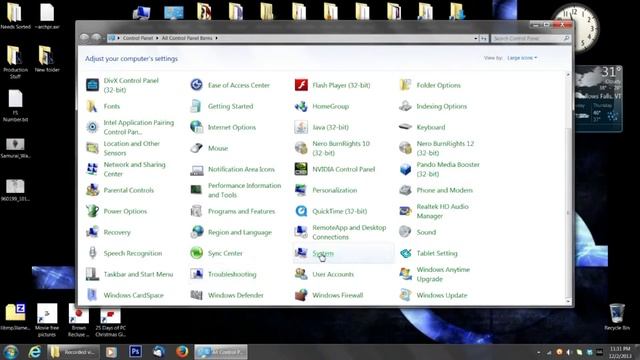Open the System link
This screenshot has height=360, width=640.
point(323,253)
